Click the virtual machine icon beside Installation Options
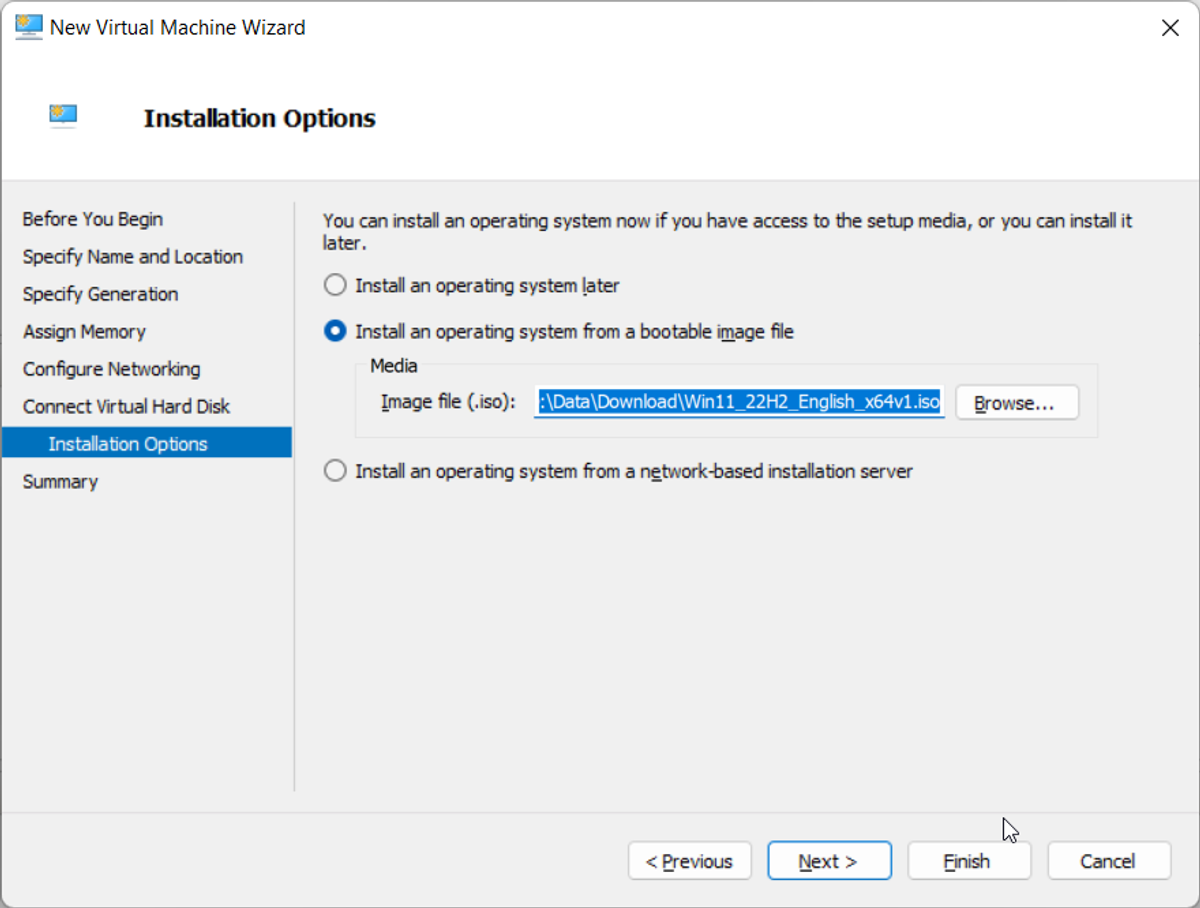Image resolution: width=1200 pixels, height=908 pixels. 64,116
